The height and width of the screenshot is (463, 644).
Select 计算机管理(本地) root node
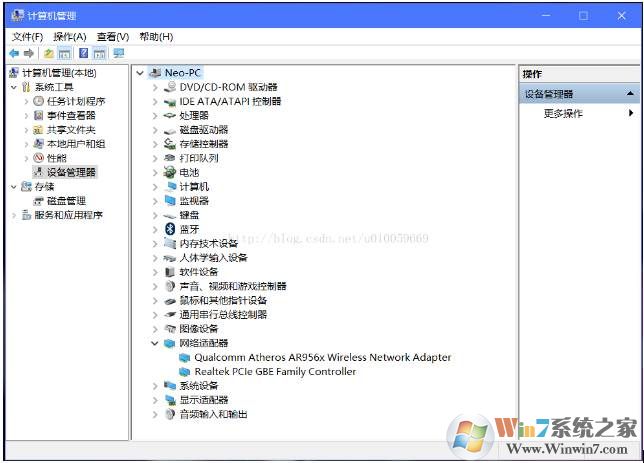tap(59, 73)
